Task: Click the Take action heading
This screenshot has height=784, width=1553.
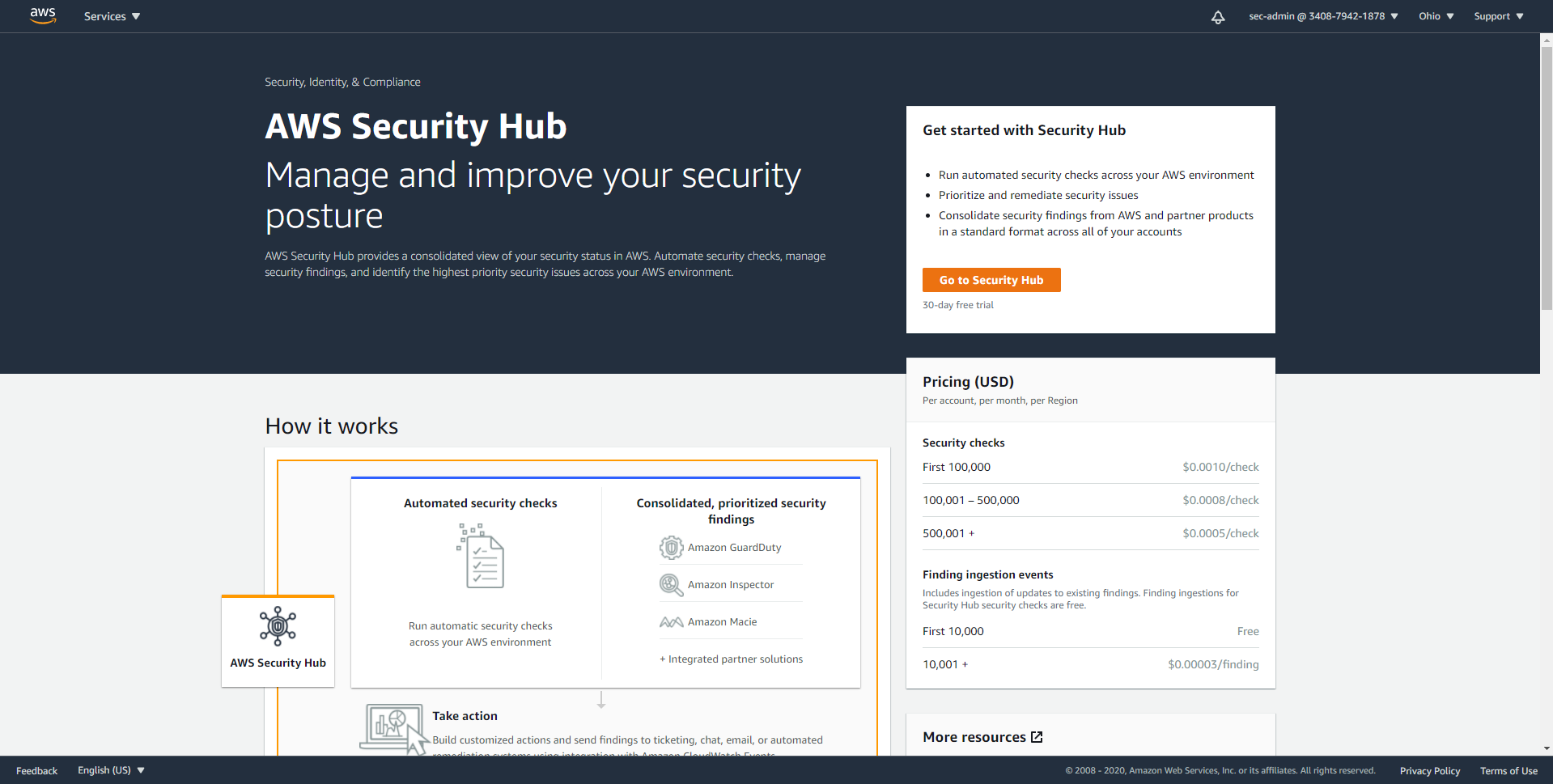Action: click(x=465, y=716)
